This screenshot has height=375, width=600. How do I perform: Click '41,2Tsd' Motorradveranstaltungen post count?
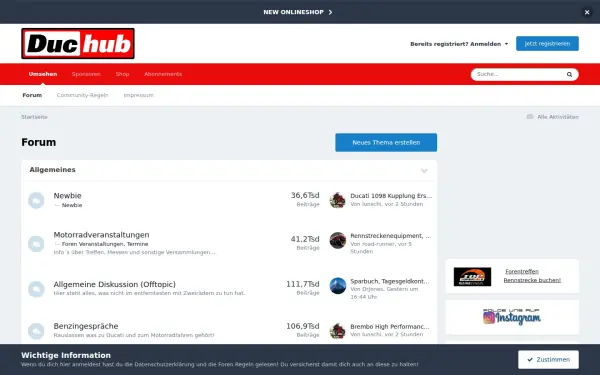click(305, 239)
